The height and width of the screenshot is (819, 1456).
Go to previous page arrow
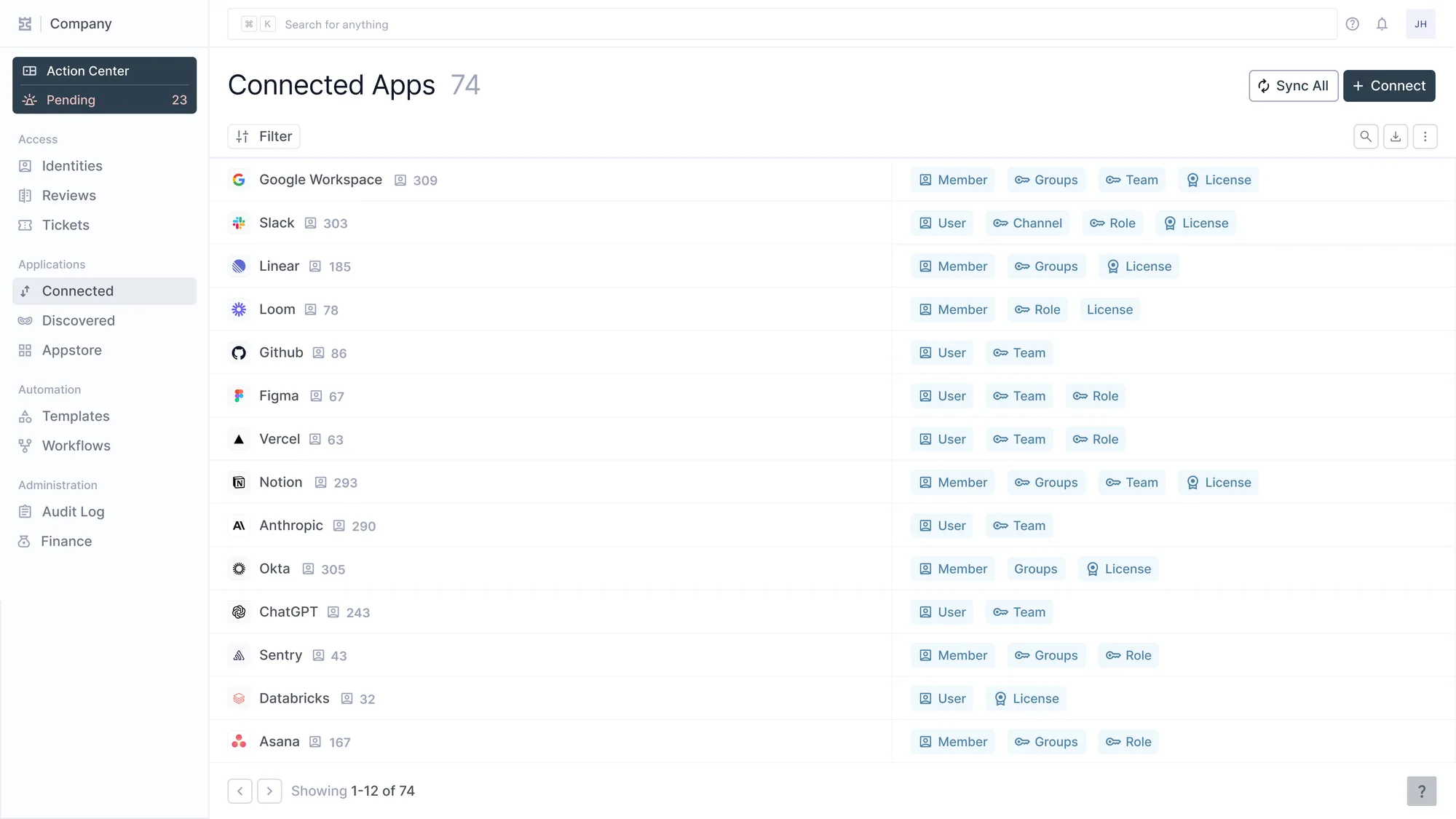(x=240, y=791)
